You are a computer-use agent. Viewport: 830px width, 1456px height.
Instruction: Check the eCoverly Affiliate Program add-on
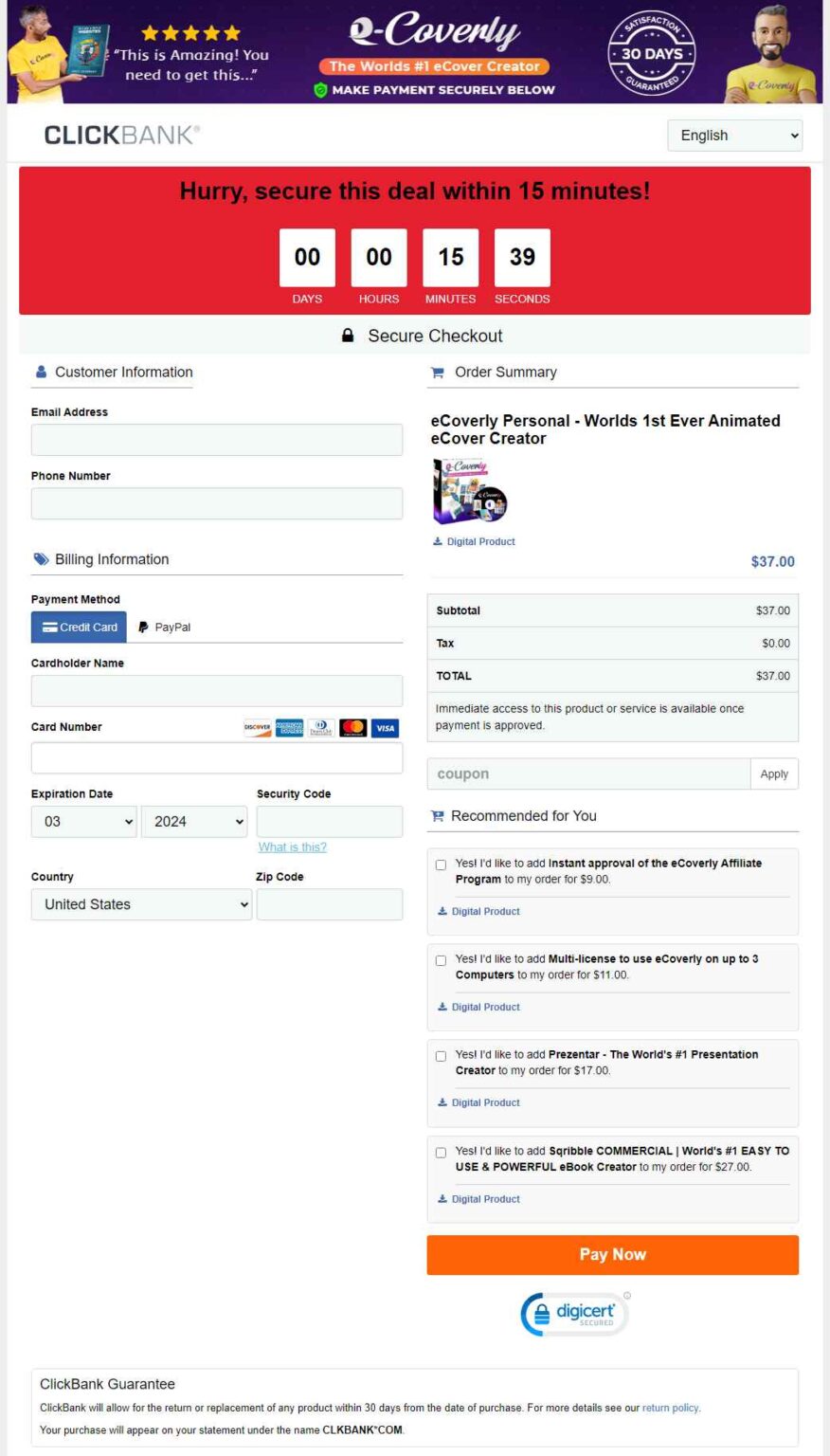441,864
